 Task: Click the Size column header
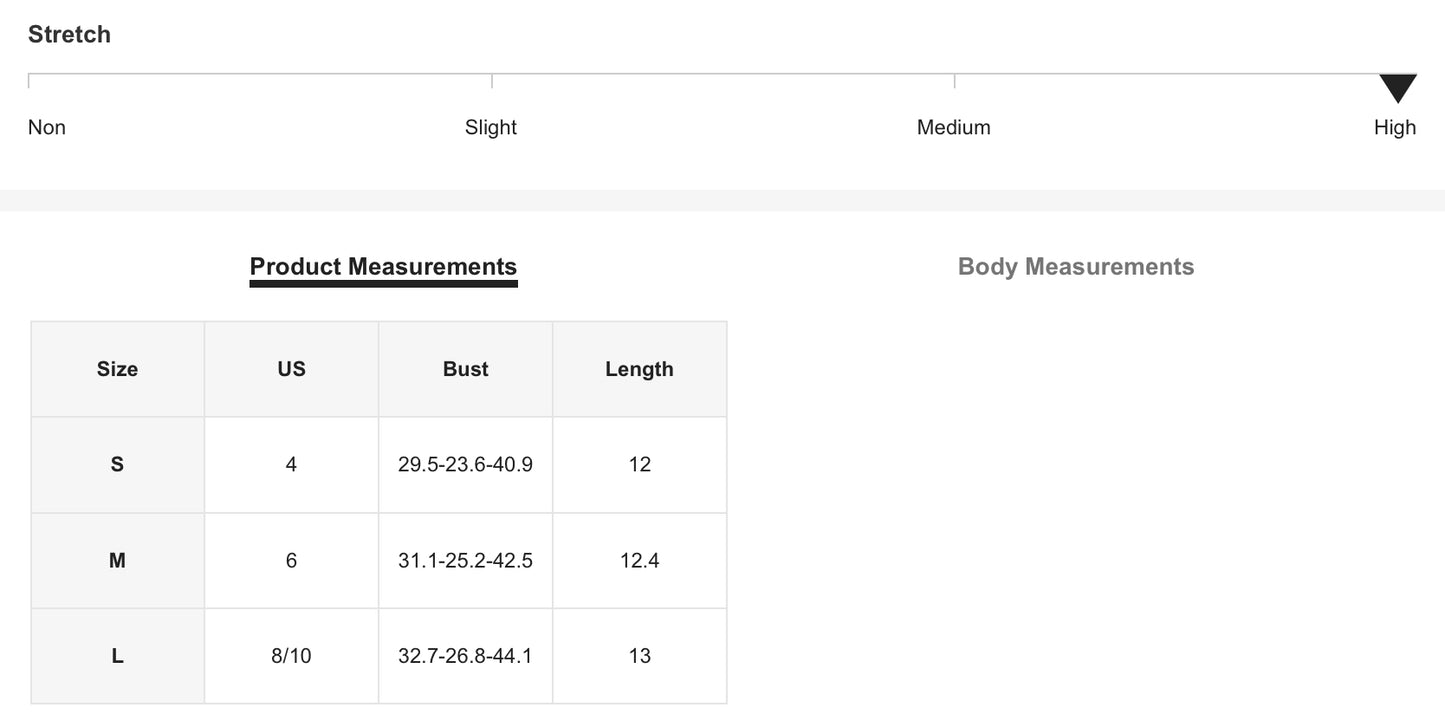coord(117,369)
